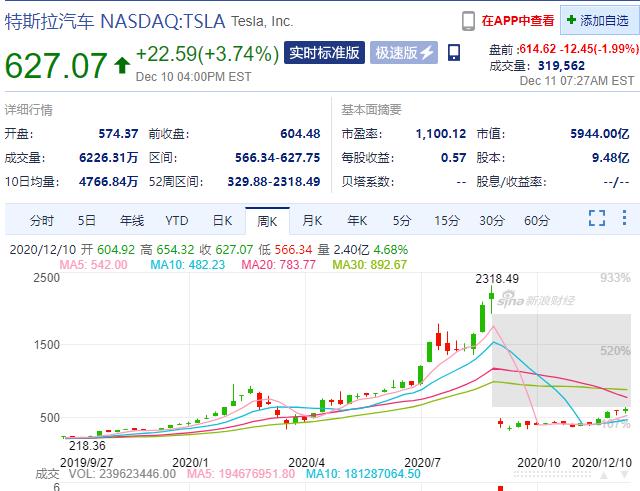Click the volume MA10: 181287064.50 label

[363, 473]
